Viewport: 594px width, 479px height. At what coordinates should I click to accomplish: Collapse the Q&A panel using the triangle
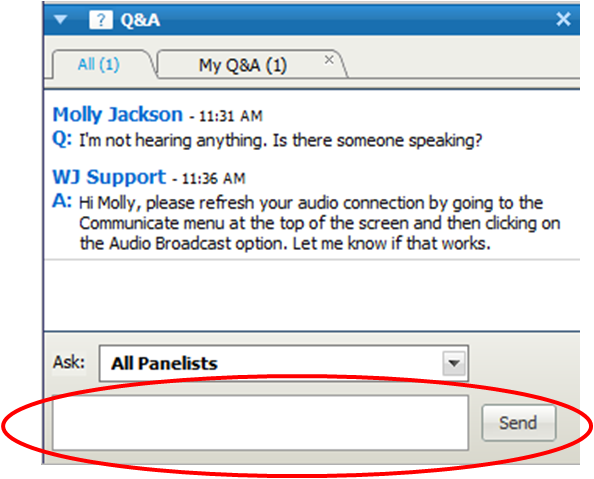point(61,19)
